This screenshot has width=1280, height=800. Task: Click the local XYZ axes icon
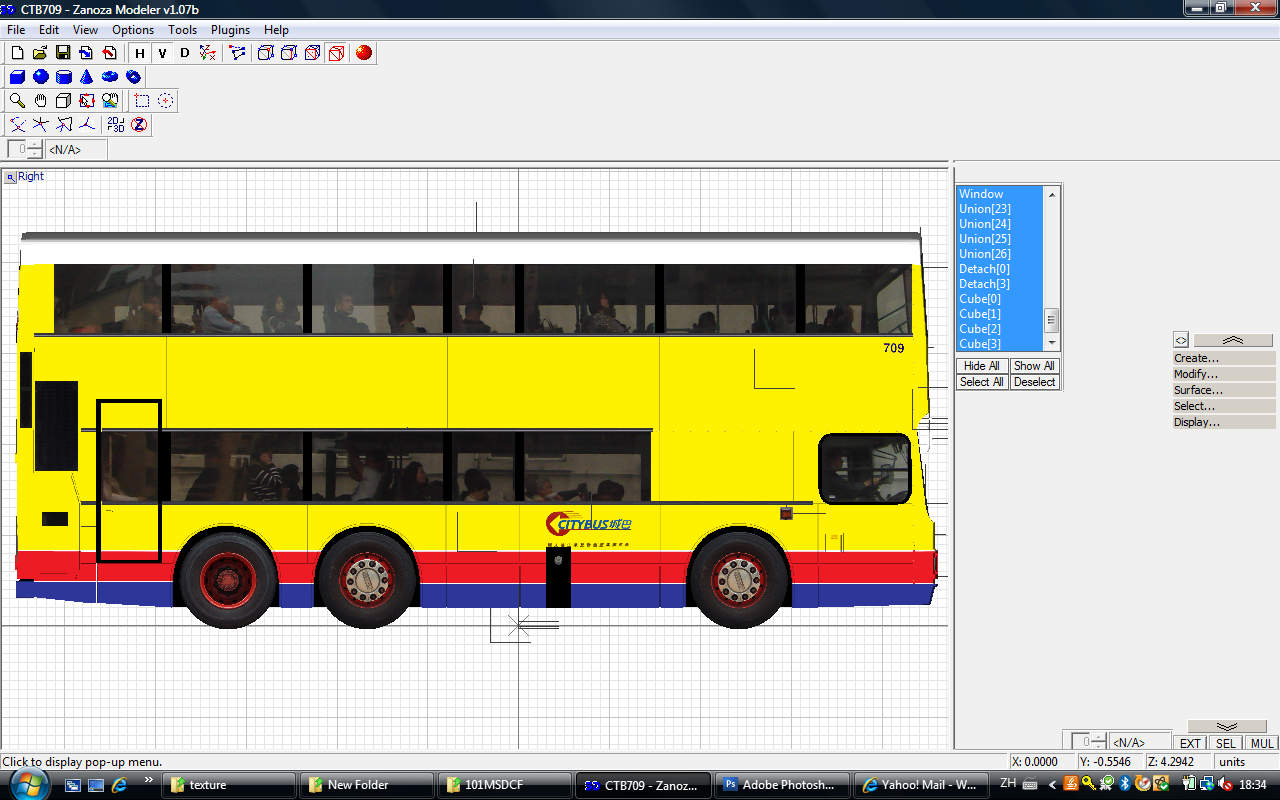point(207,53)
